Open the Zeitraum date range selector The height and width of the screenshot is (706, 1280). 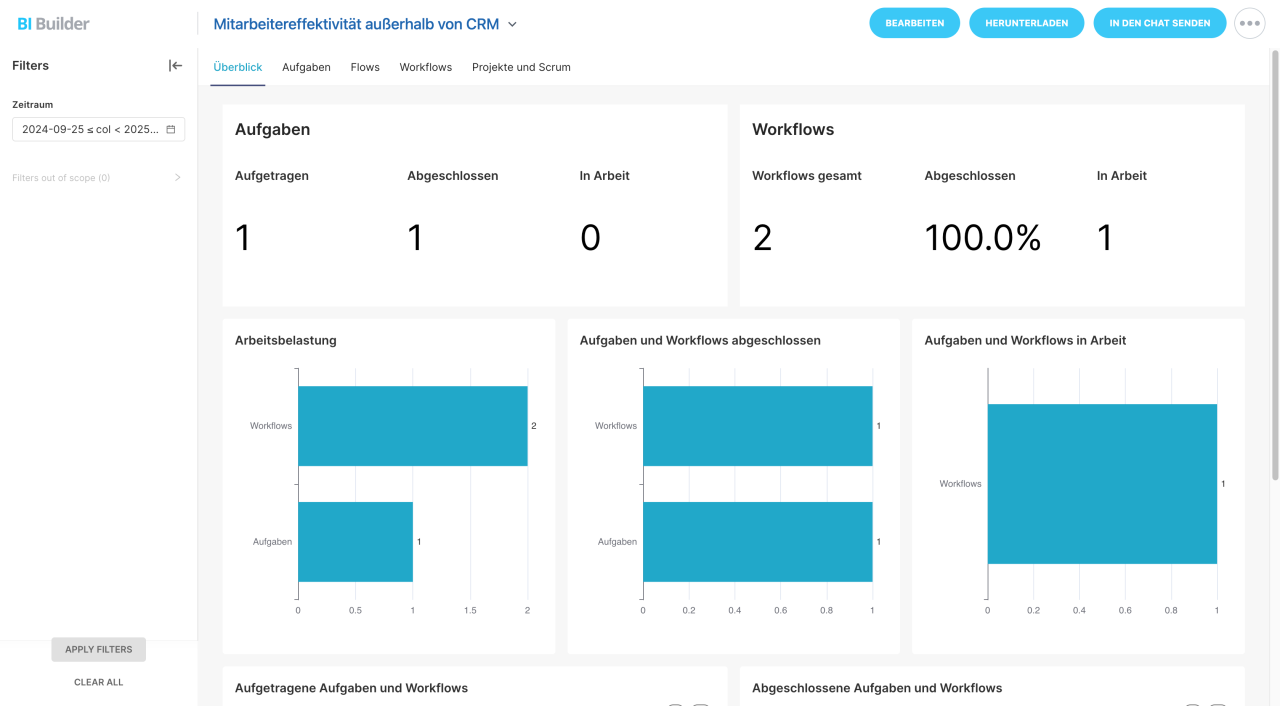90,130
